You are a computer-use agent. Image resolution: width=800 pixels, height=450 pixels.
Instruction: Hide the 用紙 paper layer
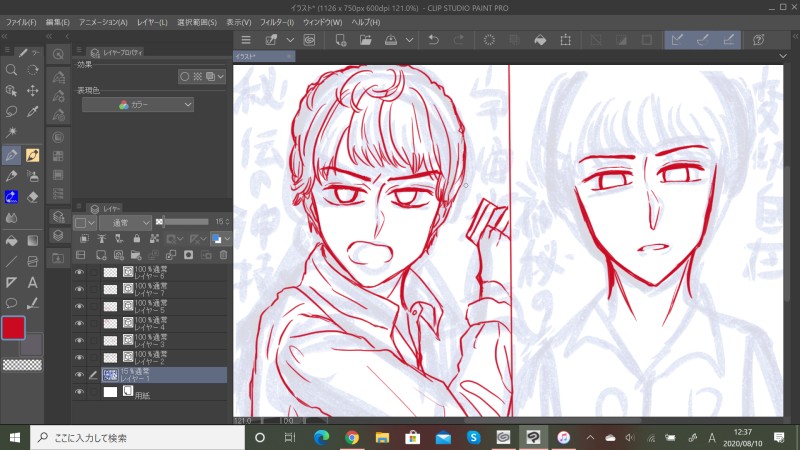(79, 392)
